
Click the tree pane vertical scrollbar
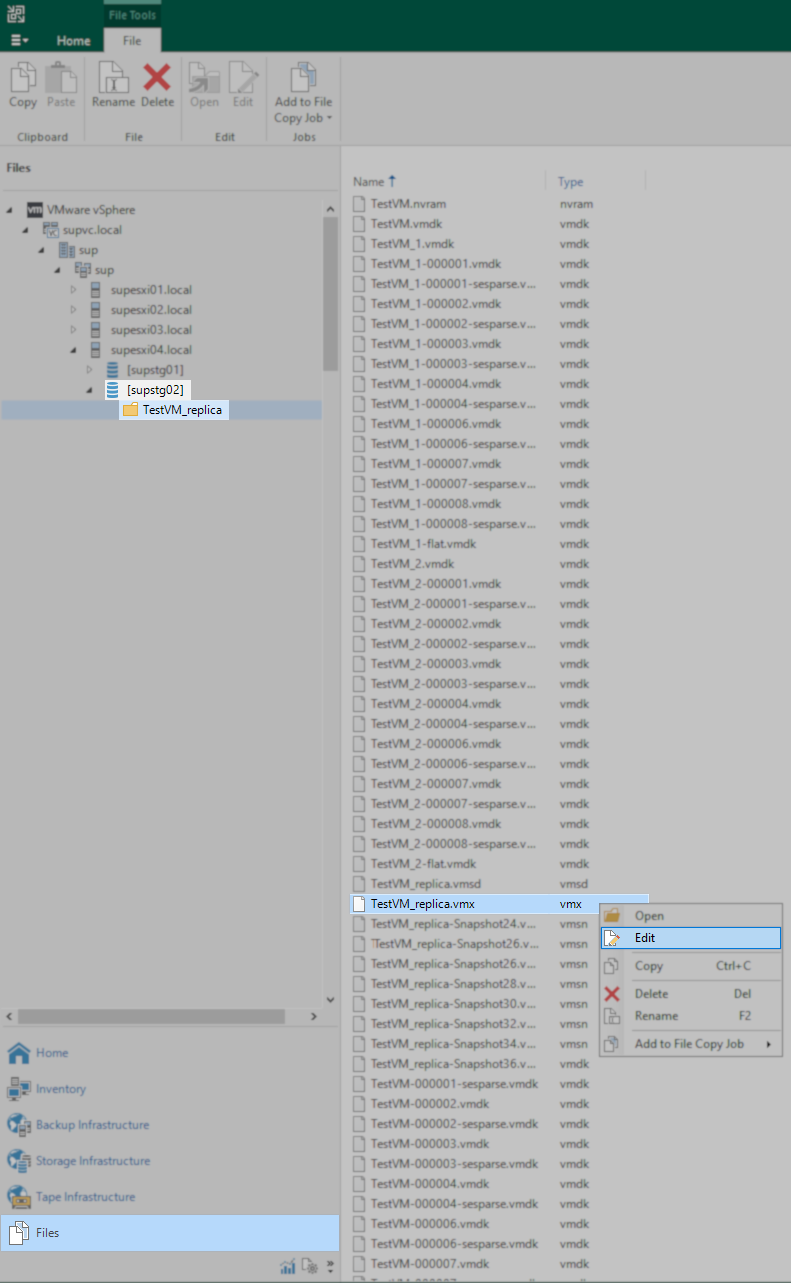point(330,294)
